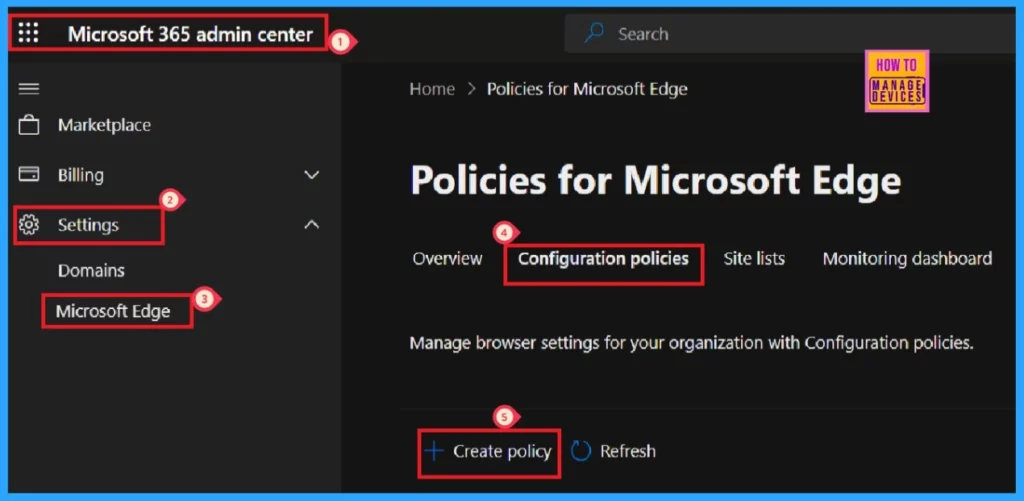The height and width of the screenshot is (501, 1024).
Task: Select the Configuration policies tab
Action: [x=603, y=259]
